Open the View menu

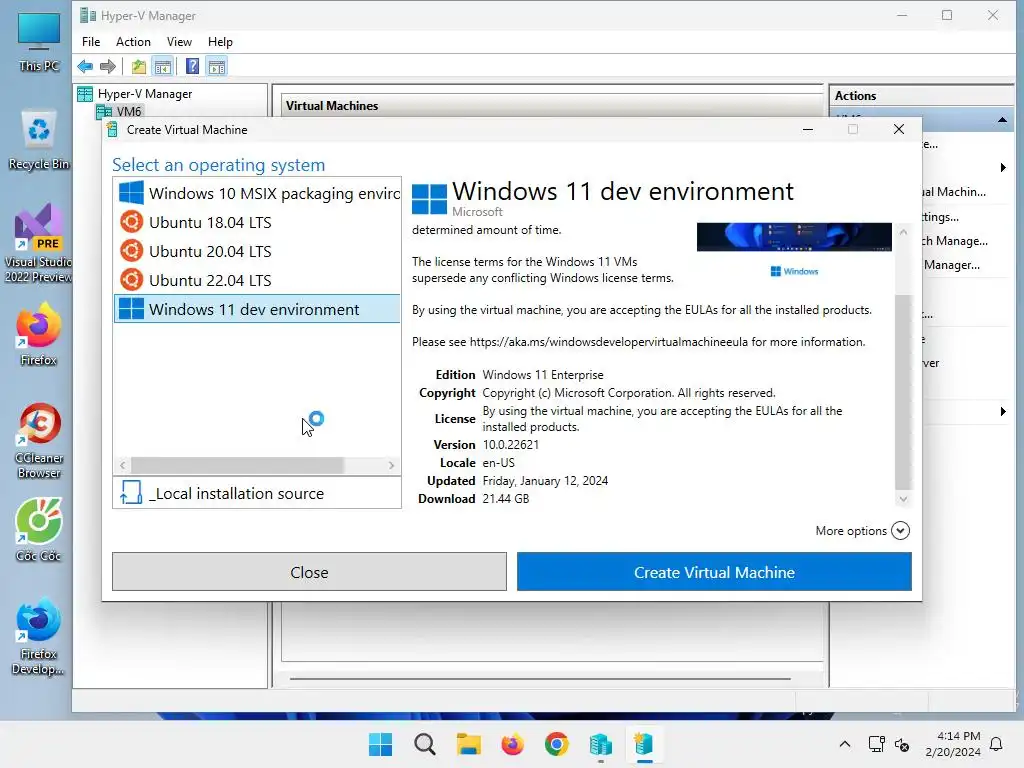[179, 42]
